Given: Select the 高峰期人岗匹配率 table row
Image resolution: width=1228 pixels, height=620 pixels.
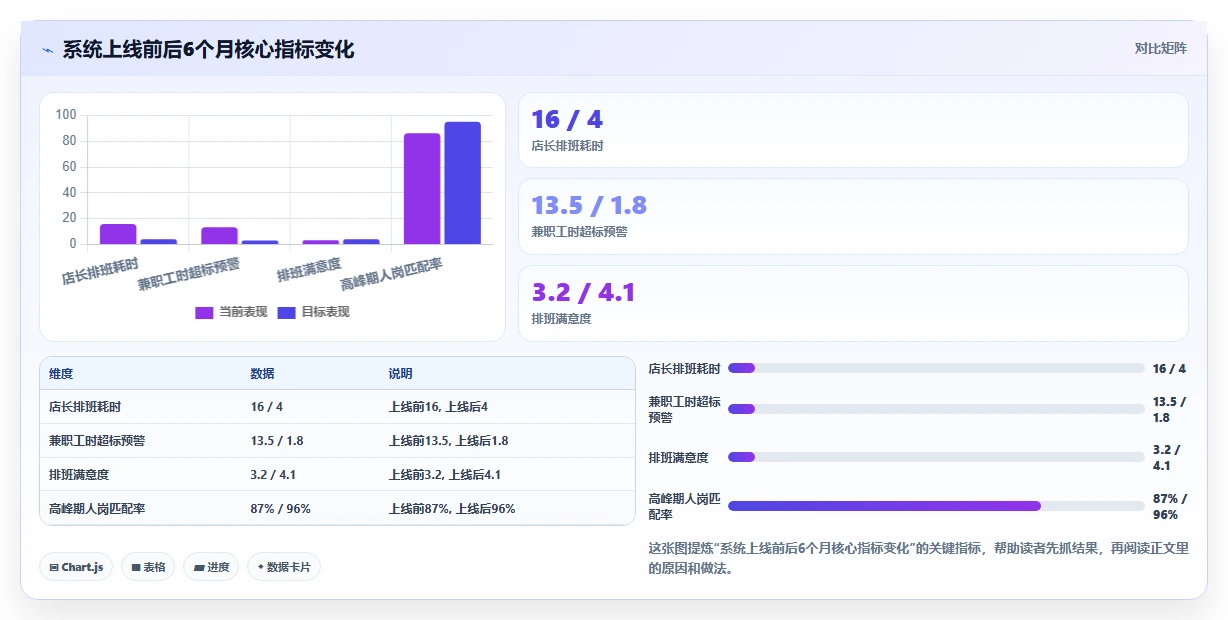Looking at the screenshot, I should point(337,508).
